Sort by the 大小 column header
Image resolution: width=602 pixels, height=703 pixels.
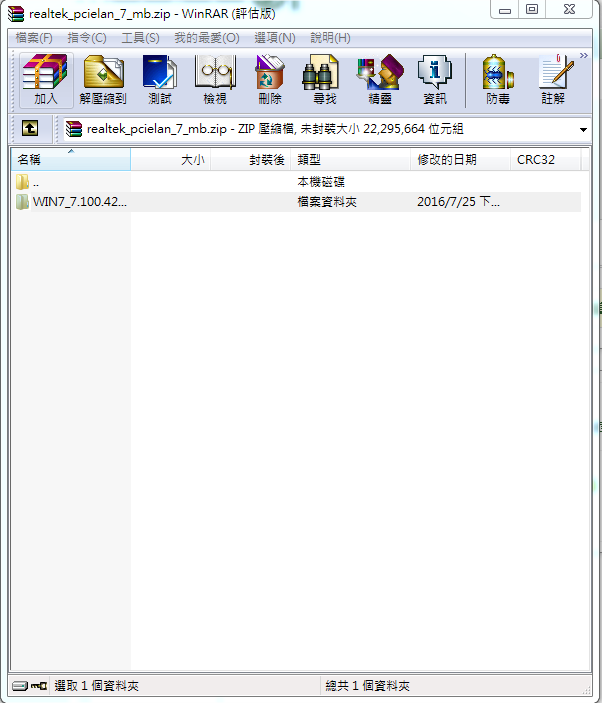point(171,160)
